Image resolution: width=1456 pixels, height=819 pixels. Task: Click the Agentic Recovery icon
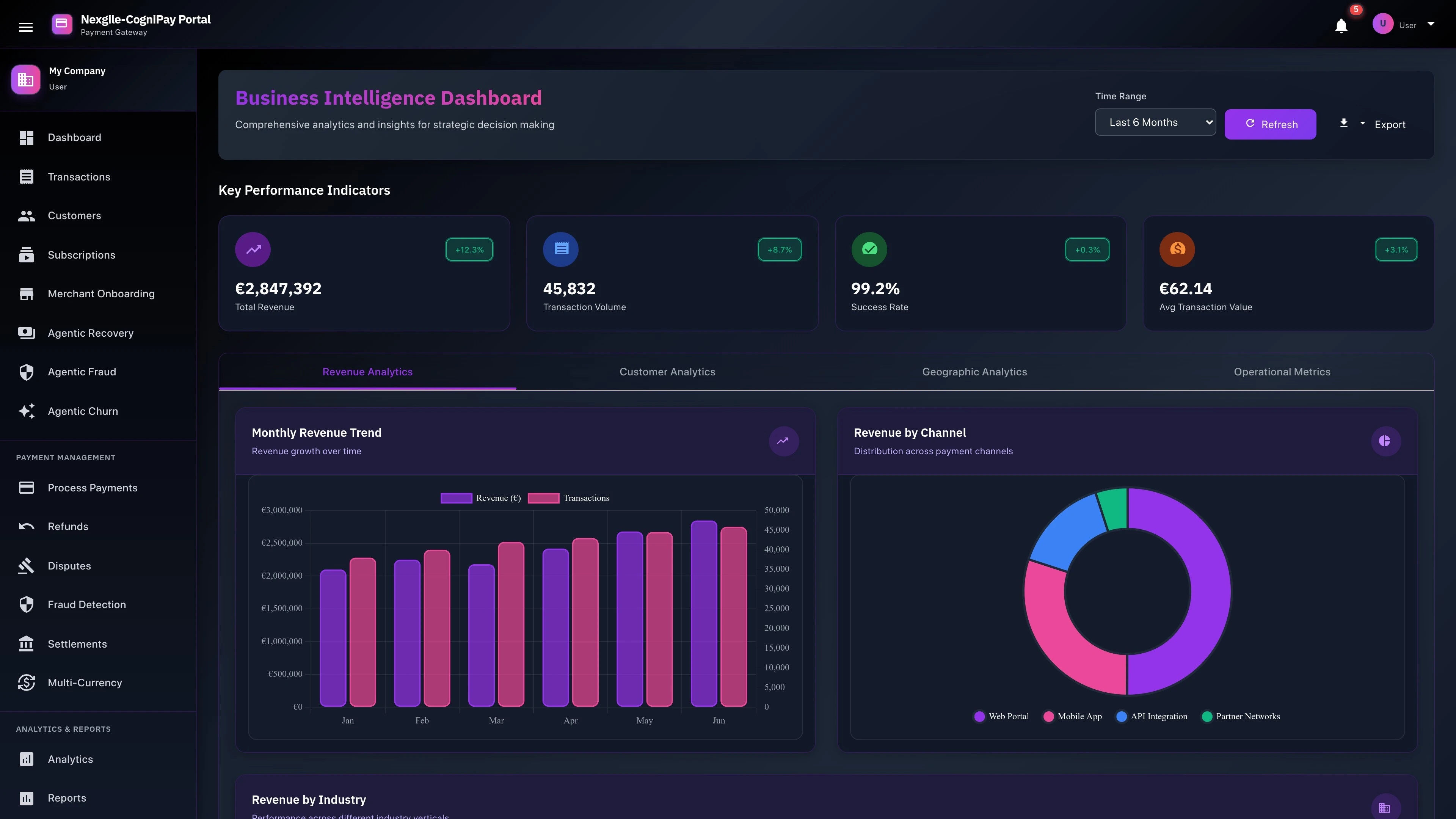point(27,333)
